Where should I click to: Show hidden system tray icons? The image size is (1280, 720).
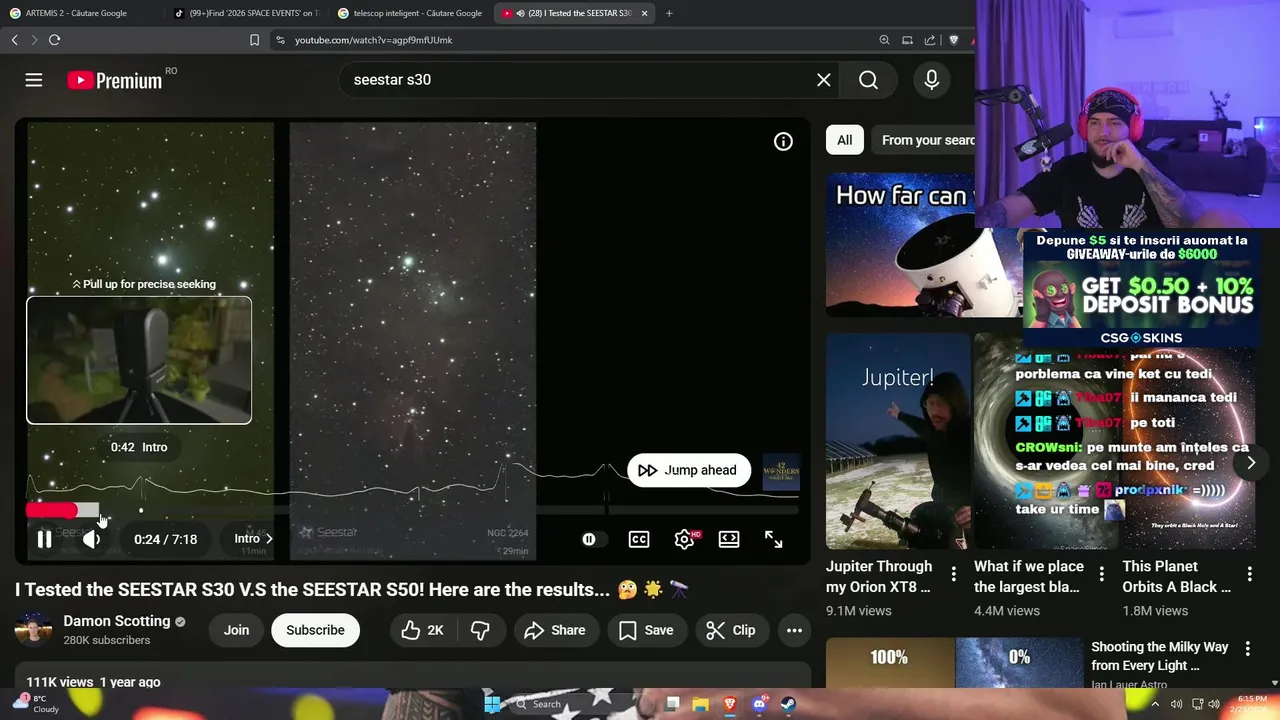(1155, 704)
